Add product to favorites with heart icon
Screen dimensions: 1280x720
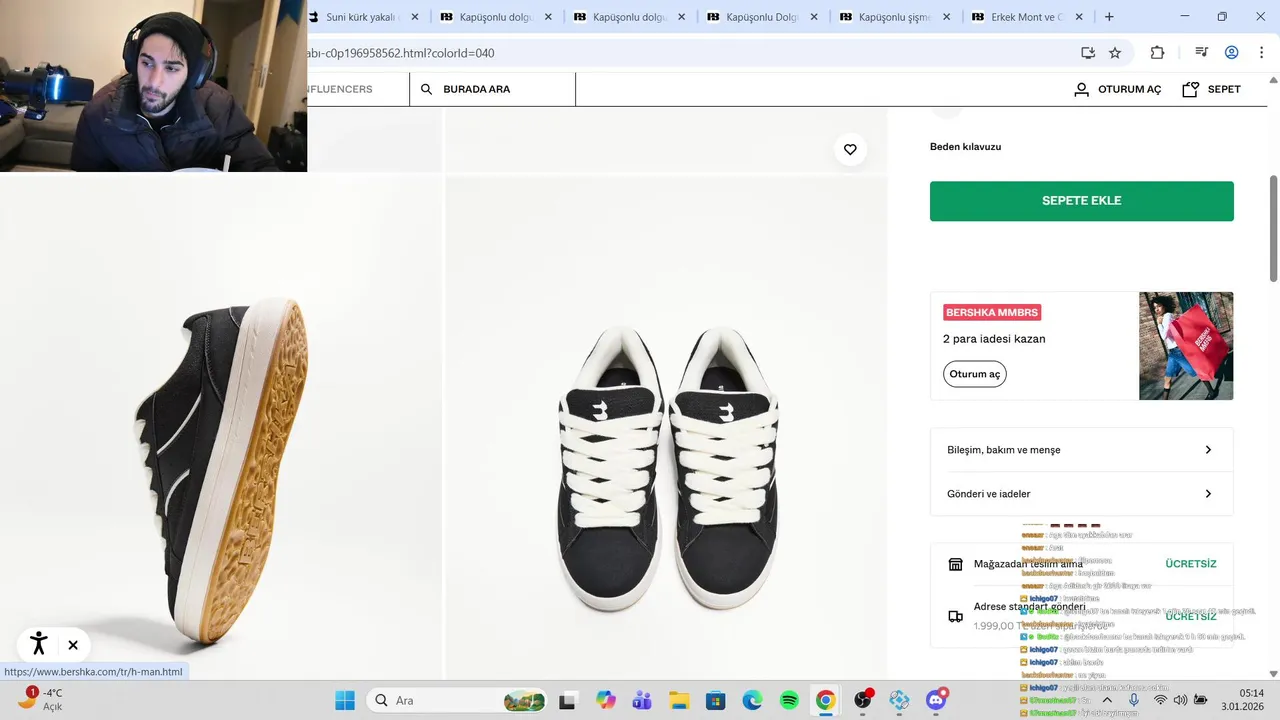pos(850,150)
